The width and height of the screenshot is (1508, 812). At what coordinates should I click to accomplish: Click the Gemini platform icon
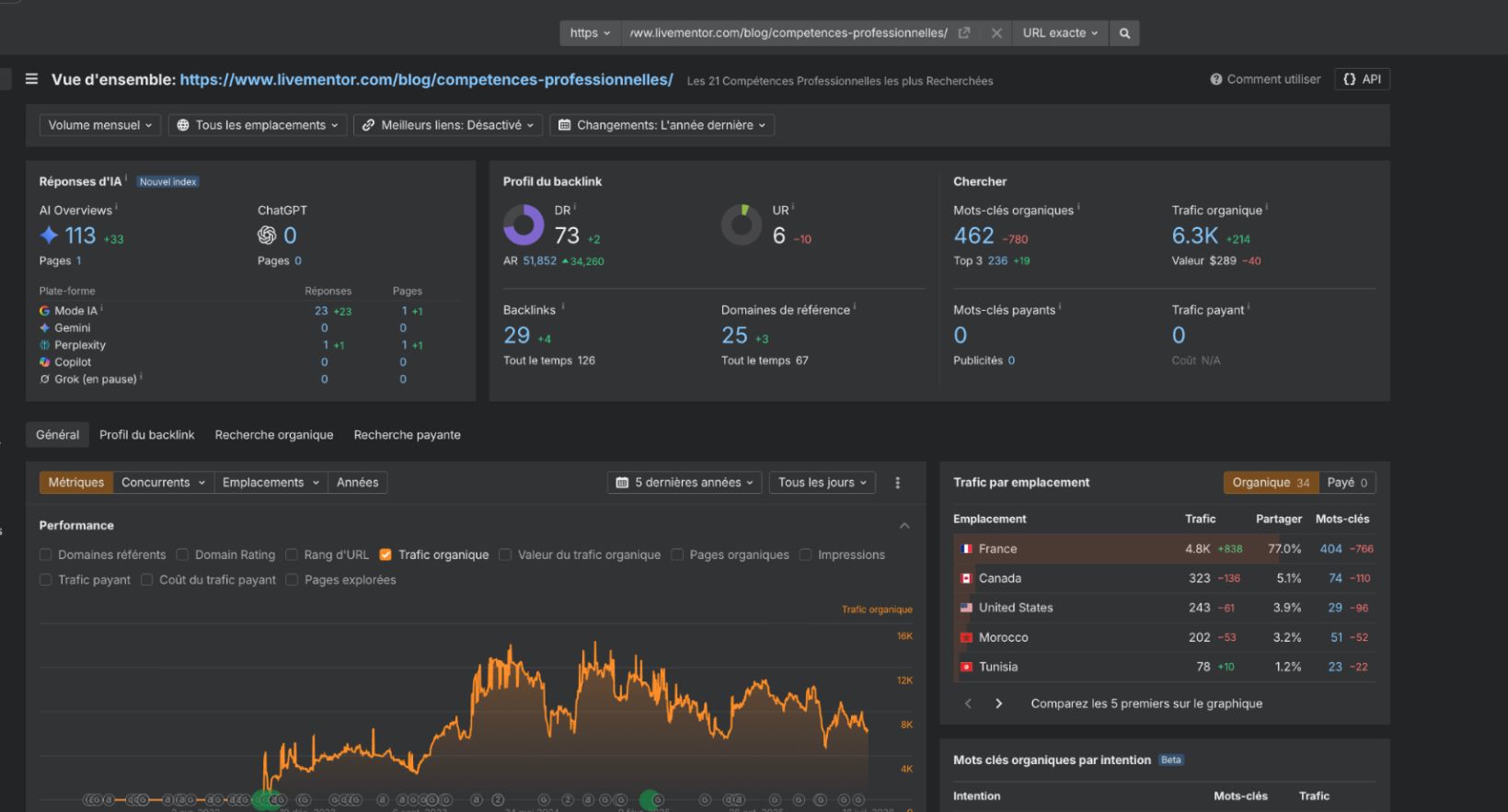[44, 328]
